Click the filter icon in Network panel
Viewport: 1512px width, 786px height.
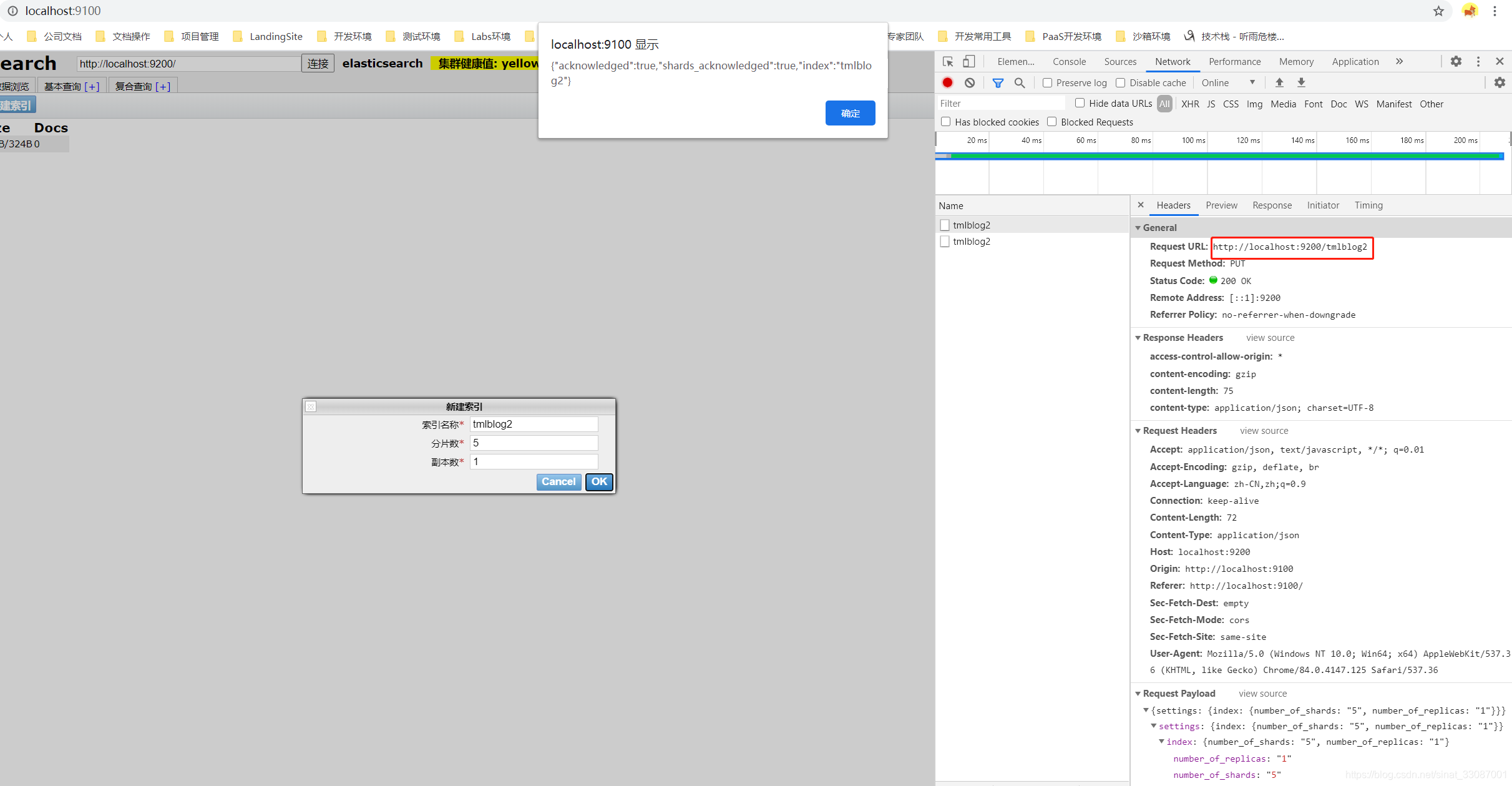pos(997,83)
